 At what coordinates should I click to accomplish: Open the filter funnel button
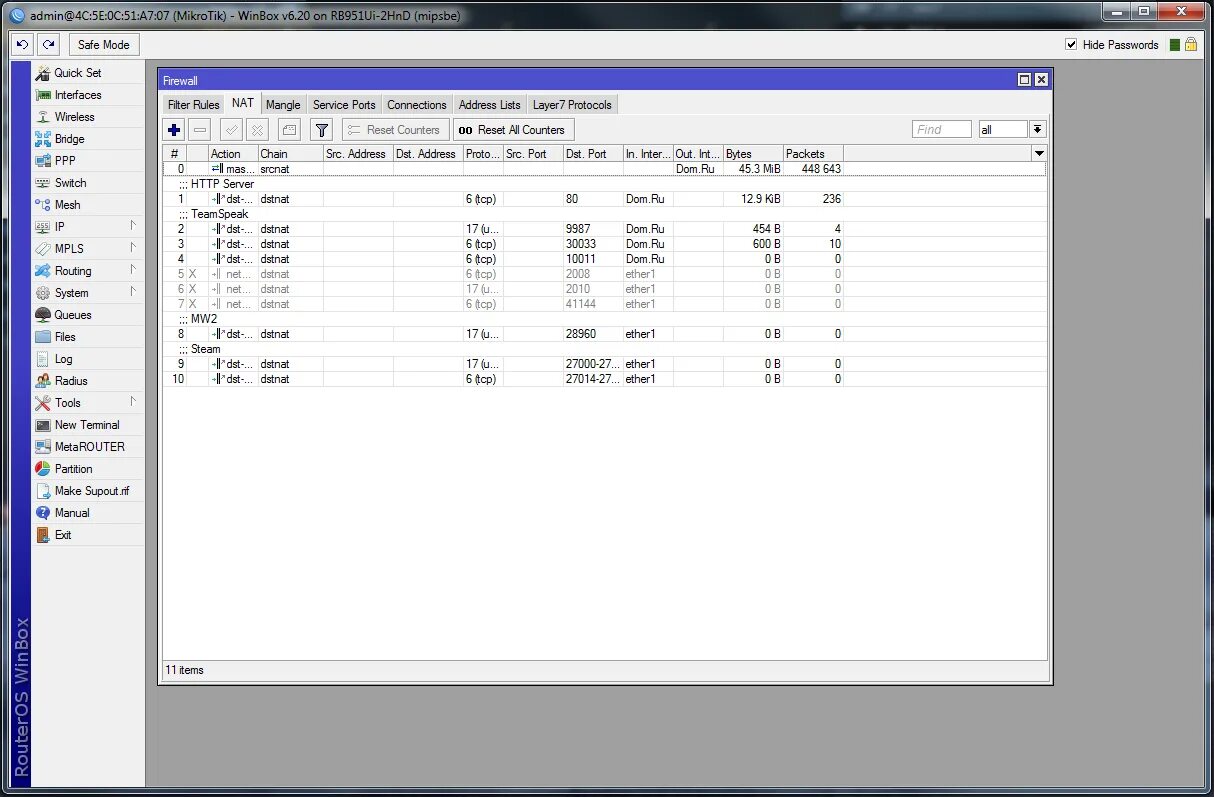tap(321, 130)
